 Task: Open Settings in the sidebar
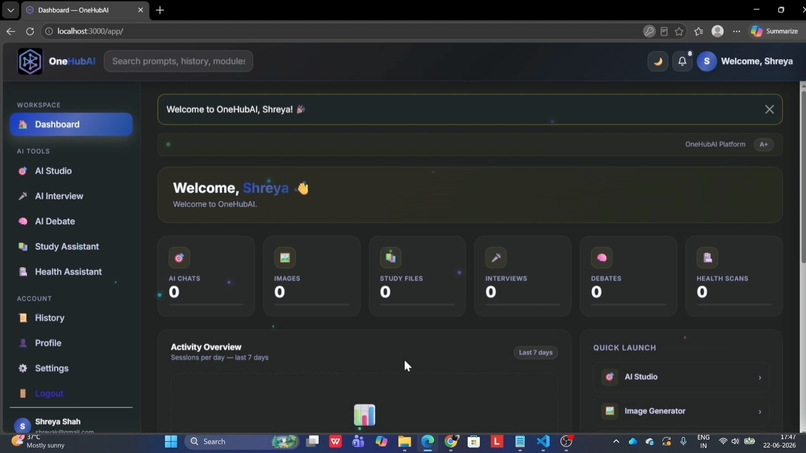click(x=71, y=368)
